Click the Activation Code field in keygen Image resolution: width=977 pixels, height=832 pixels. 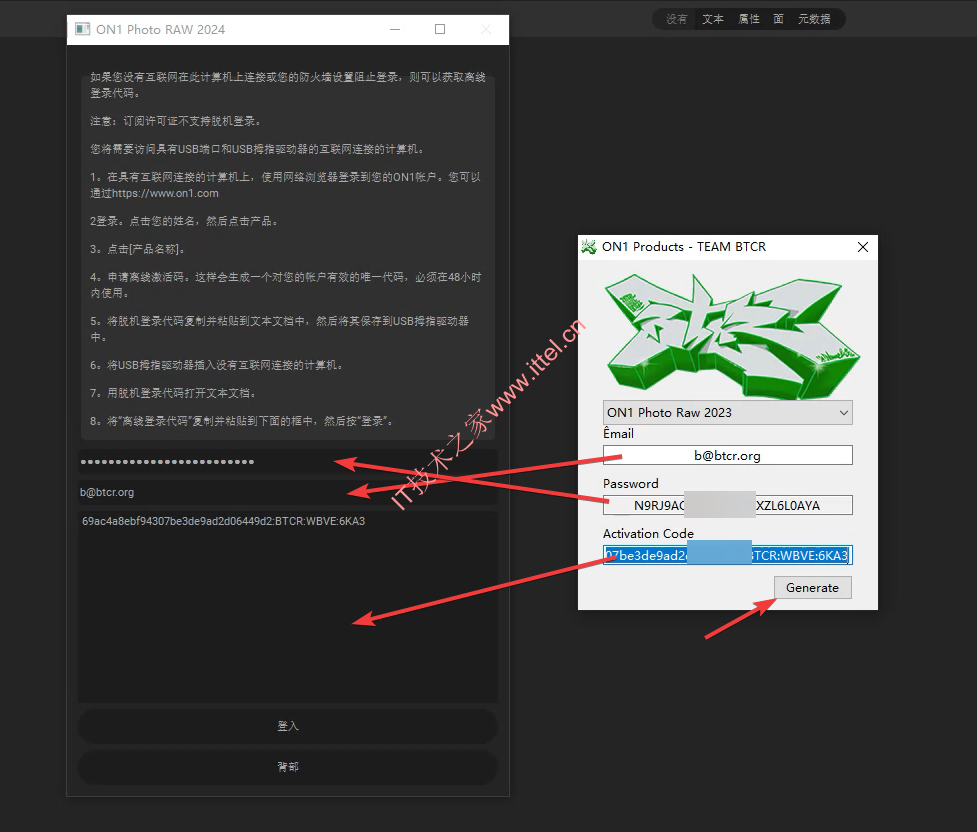click(x=728, y=555)
